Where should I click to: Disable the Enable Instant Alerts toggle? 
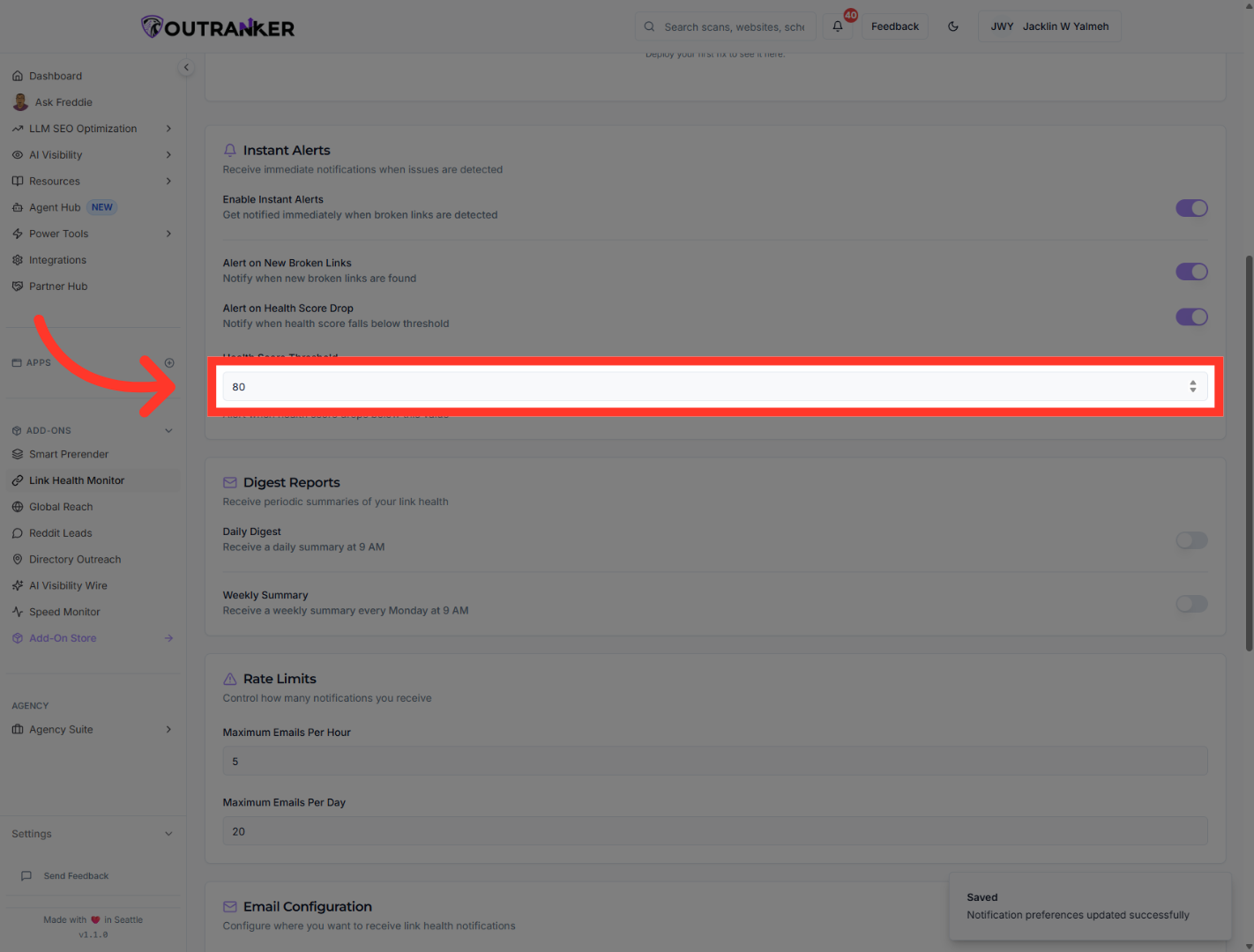tap(1191, 208)
